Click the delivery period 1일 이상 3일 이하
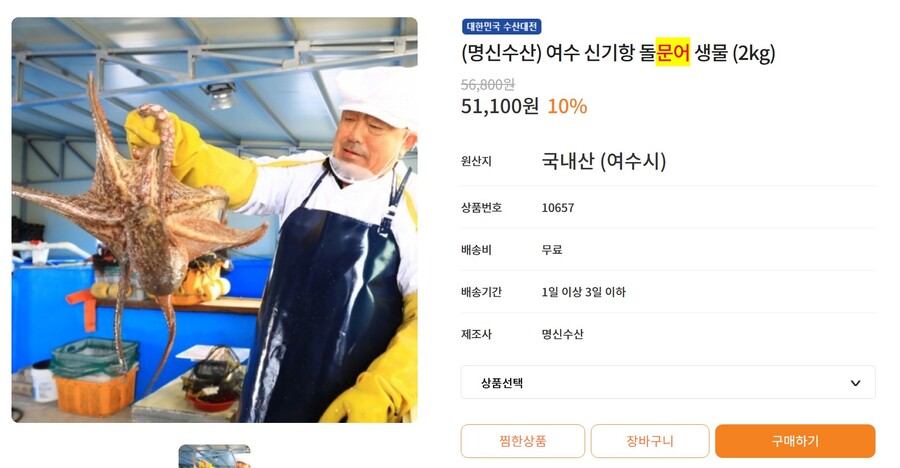900x468 pixels. pyautogui.click(x=584, y=292)
